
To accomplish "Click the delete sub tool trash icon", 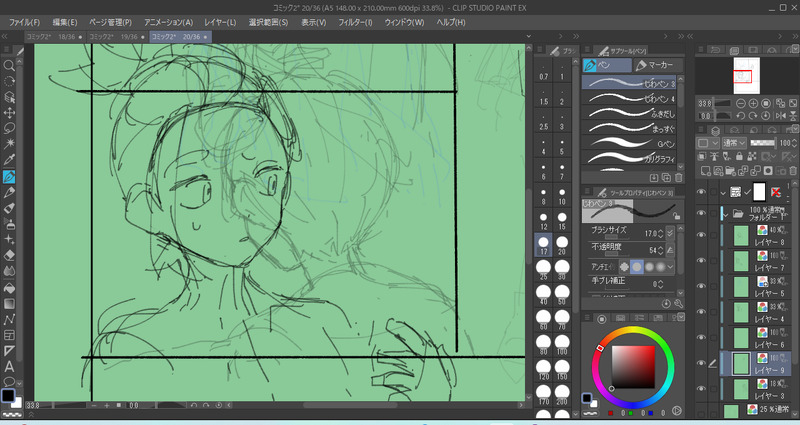I will click(x=679, y=178).
